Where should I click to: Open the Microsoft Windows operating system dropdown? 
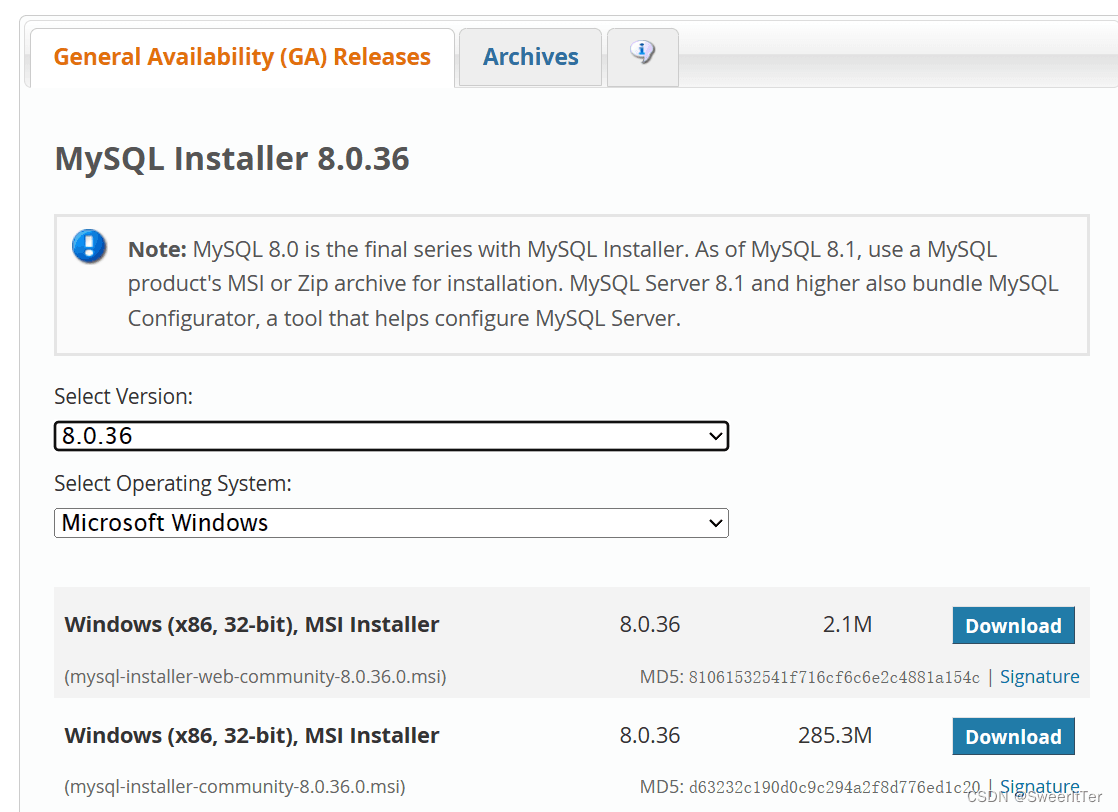click(391, 523)
